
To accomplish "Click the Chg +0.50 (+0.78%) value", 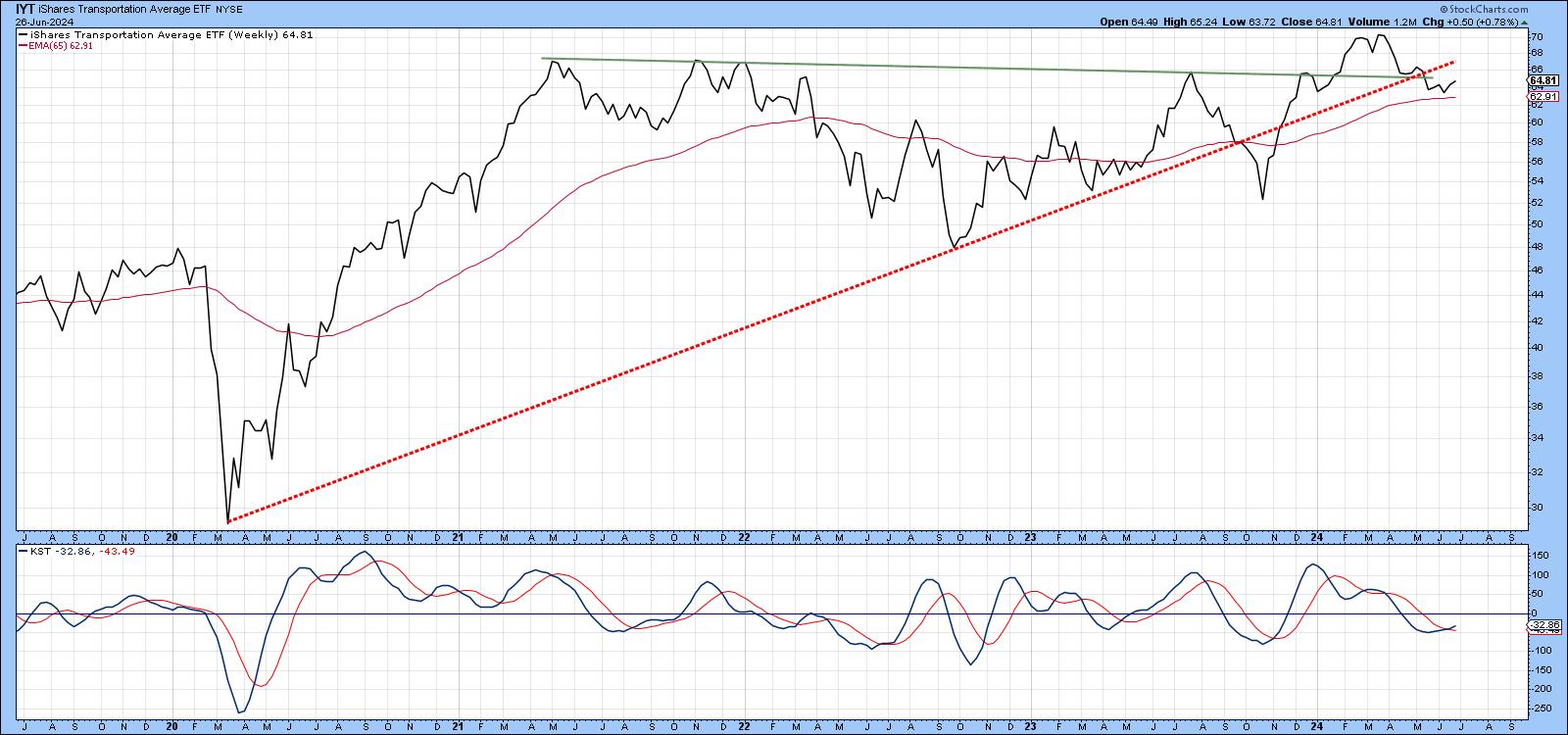I will click(1468, 22).
